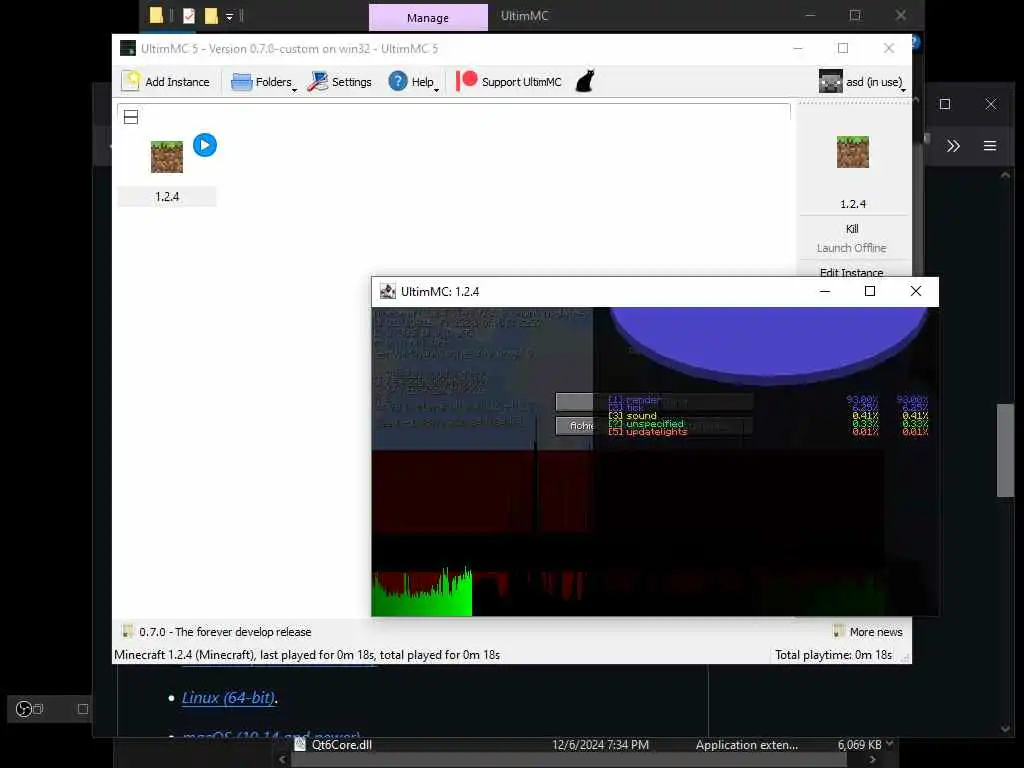The width and height of the screenshot is (1024, 768).
Task: Click the Explorer horizontal scrollbar left arrow
Action: [282, 760]
